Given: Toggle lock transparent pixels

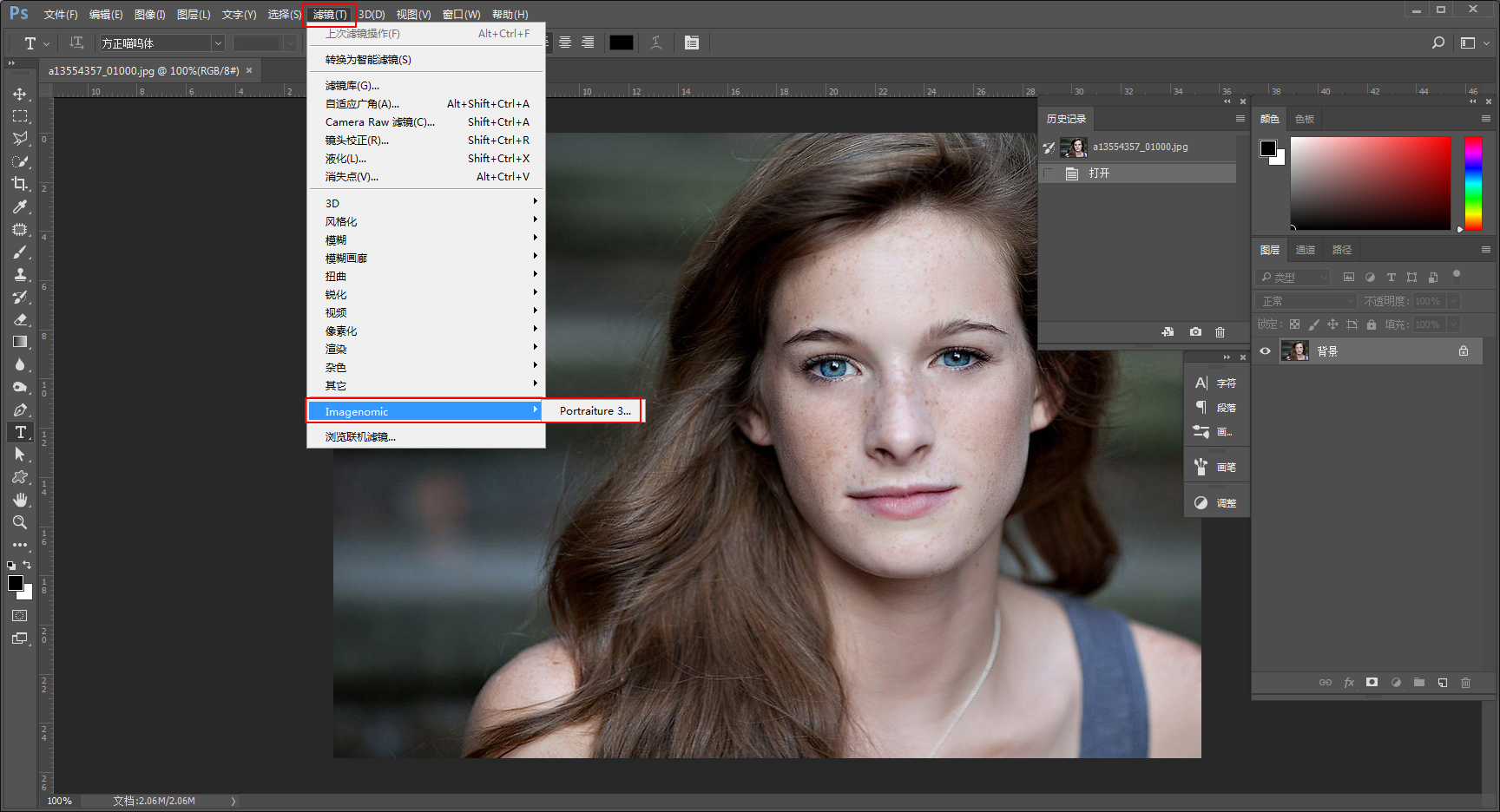Looking at the screenshot, I should tap(1294, 324).
